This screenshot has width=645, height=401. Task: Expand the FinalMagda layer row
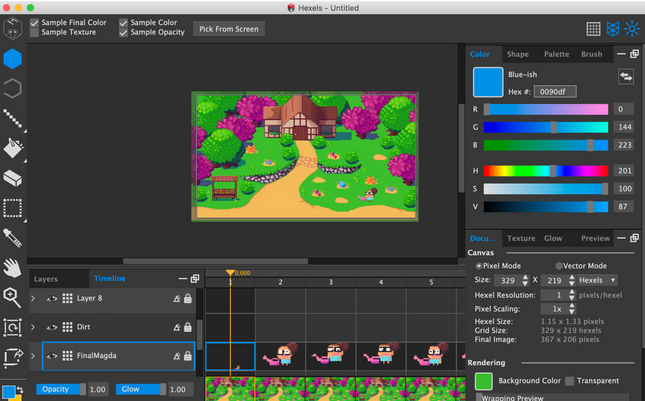click(x=33, y=356)
